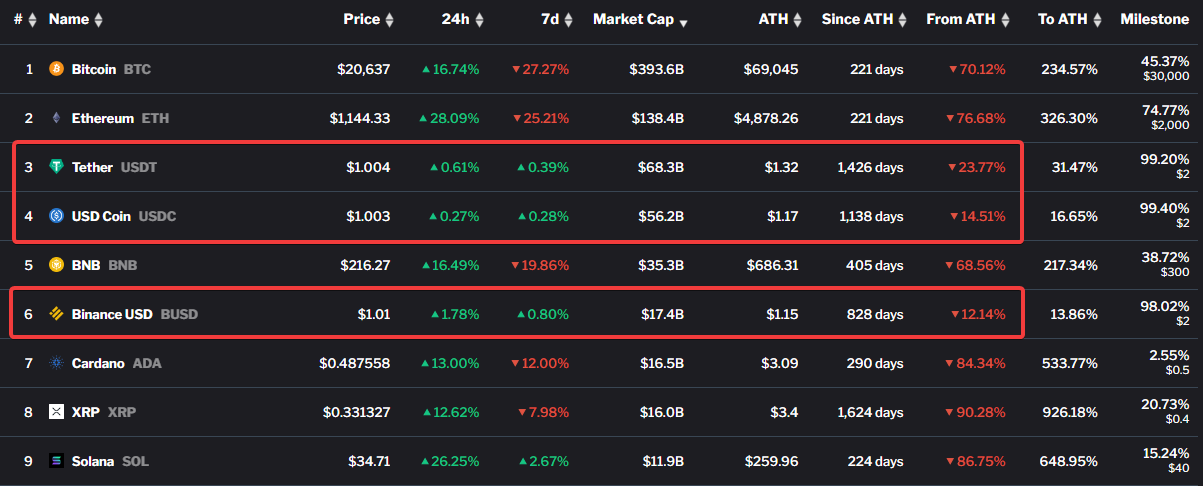Click Cardano price $0.487558
This screenshot has height=486, width=1203.
[x=355, y=363]
